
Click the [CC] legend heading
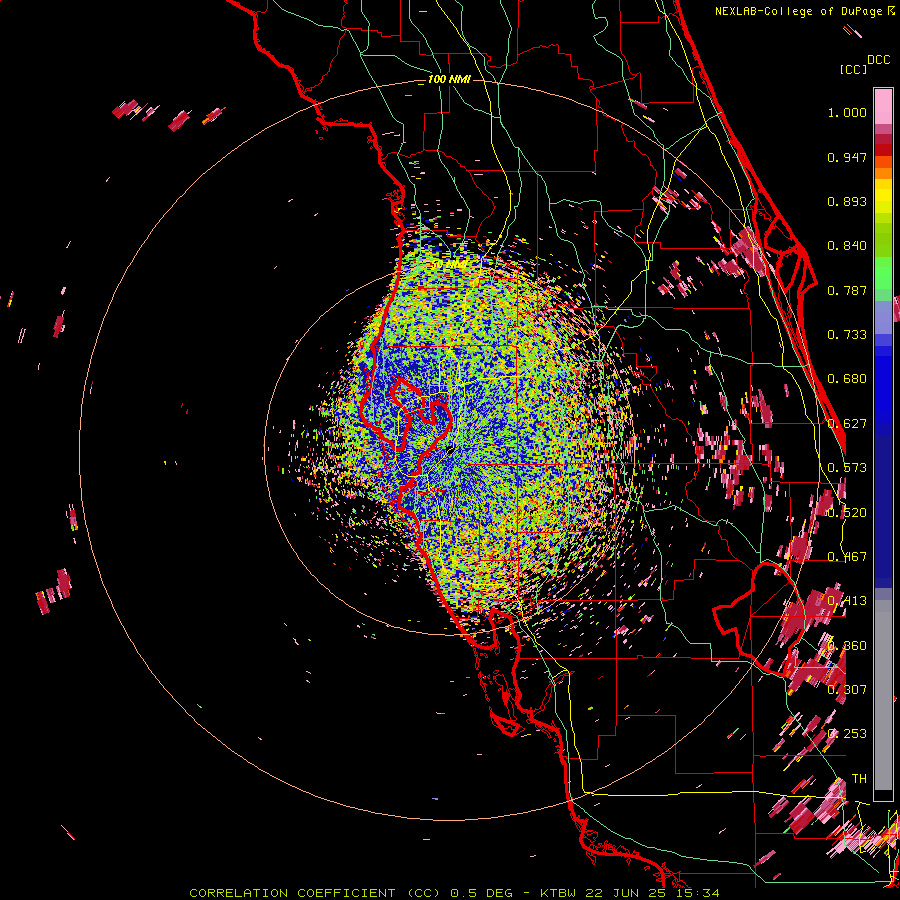(853, 69)
